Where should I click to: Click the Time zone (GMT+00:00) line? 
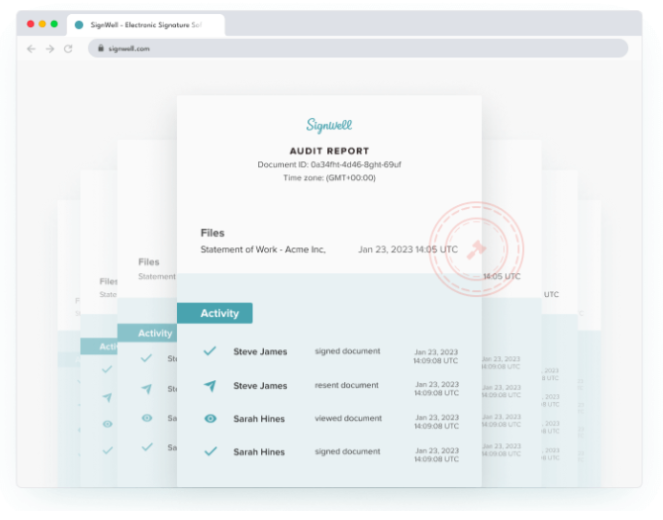pyautogui.click(x=329, y=177)
